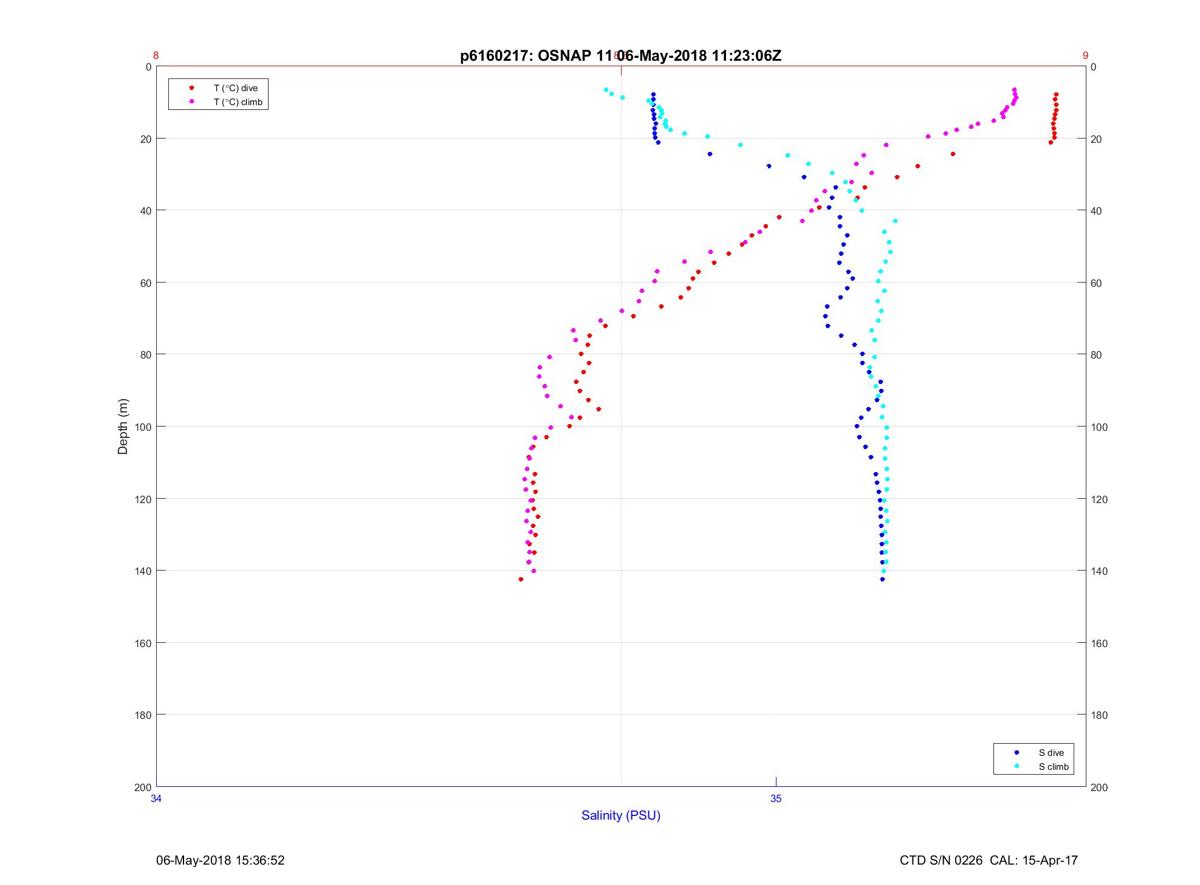Click the deepest blue S dive data point
Screen dimensions: 1200x885
[x=882, y=579]
